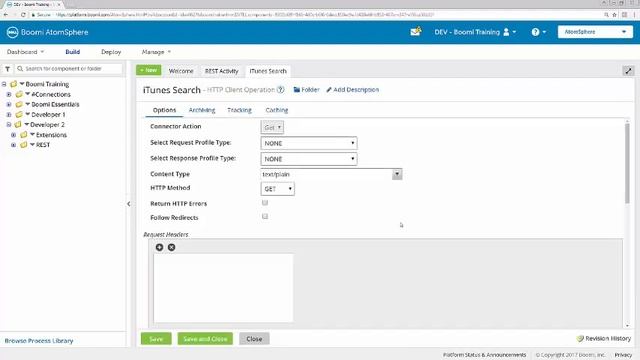
Task: Open the Dashboard menu
Action: (25, 52)
